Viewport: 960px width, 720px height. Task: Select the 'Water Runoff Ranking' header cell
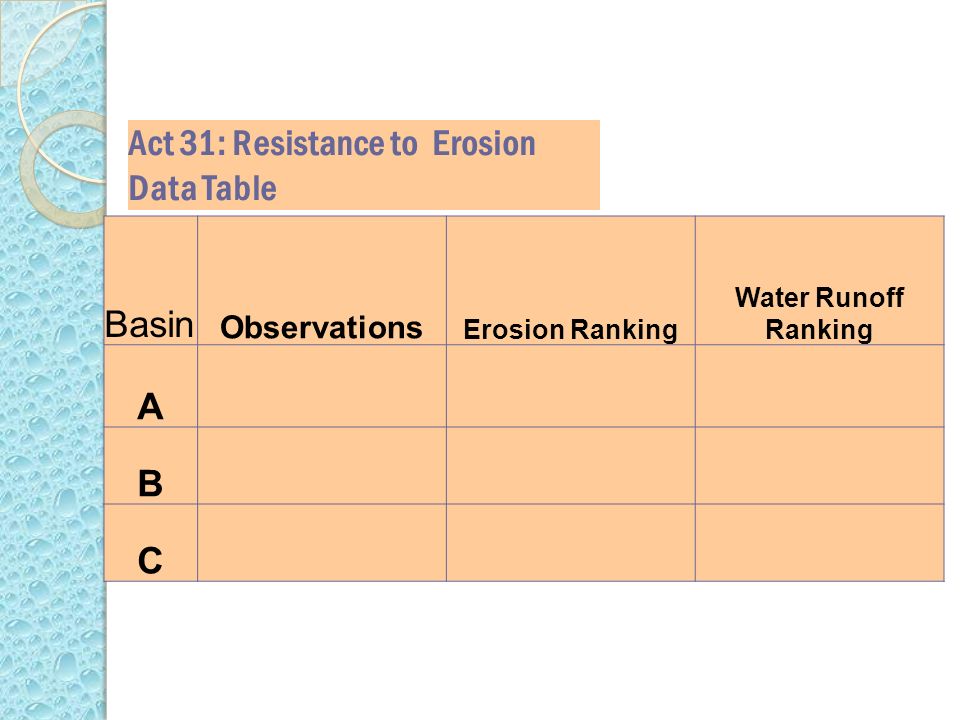click(820, 280)
